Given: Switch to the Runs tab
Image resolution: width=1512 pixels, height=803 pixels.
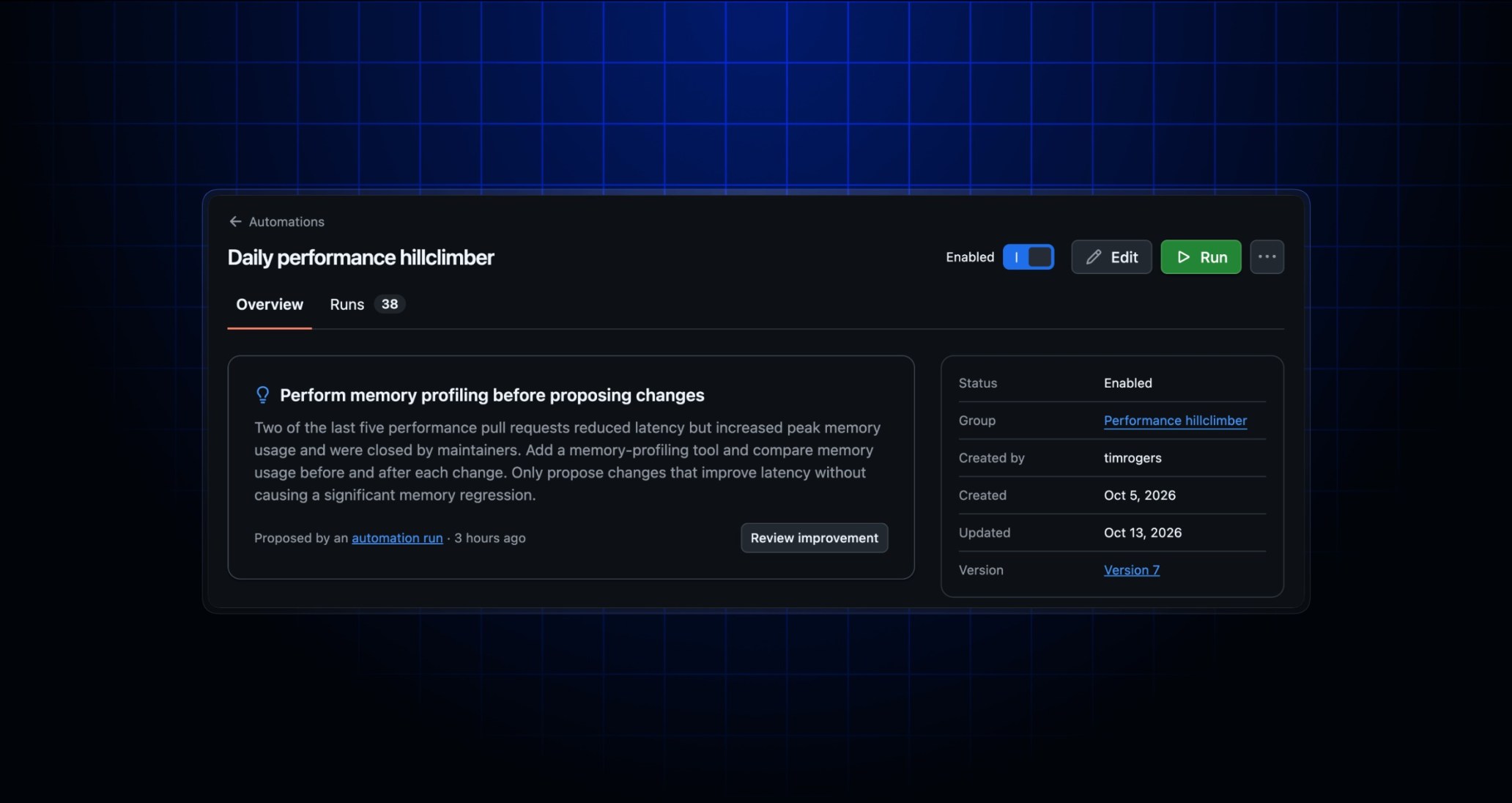Looking at the screenshot, I should click(x=366, y=304).
